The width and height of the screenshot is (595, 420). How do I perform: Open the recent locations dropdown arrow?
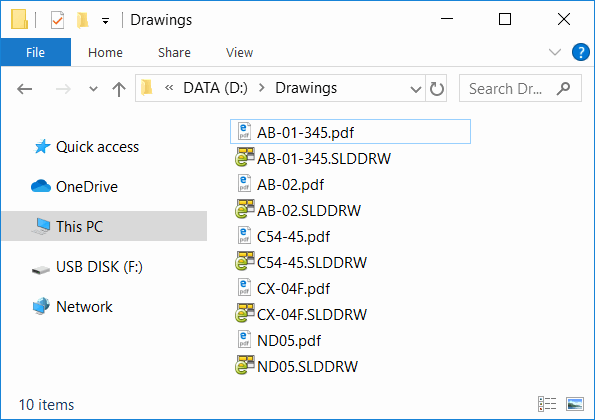pyautogui.click(x=93, y=89)
